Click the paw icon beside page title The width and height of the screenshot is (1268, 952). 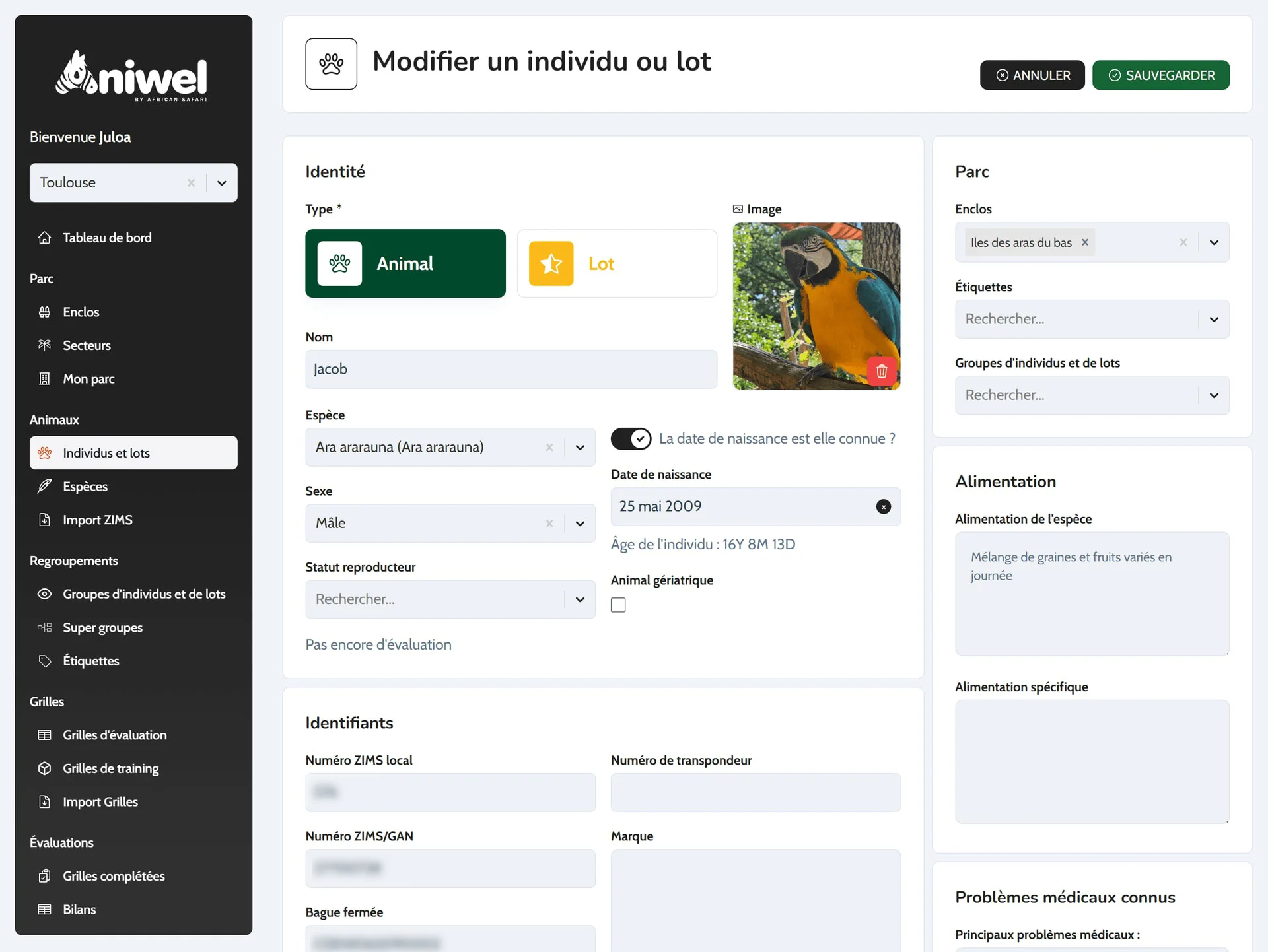coord(331,64)
